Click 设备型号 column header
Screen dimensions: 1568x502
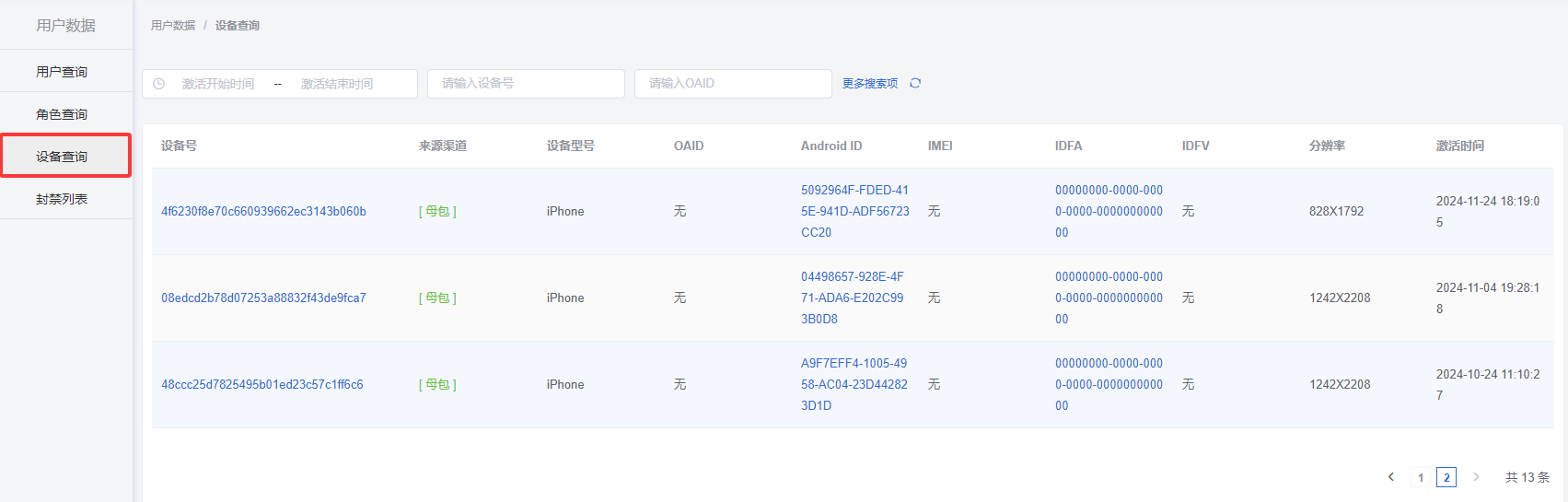click(571, 146)
